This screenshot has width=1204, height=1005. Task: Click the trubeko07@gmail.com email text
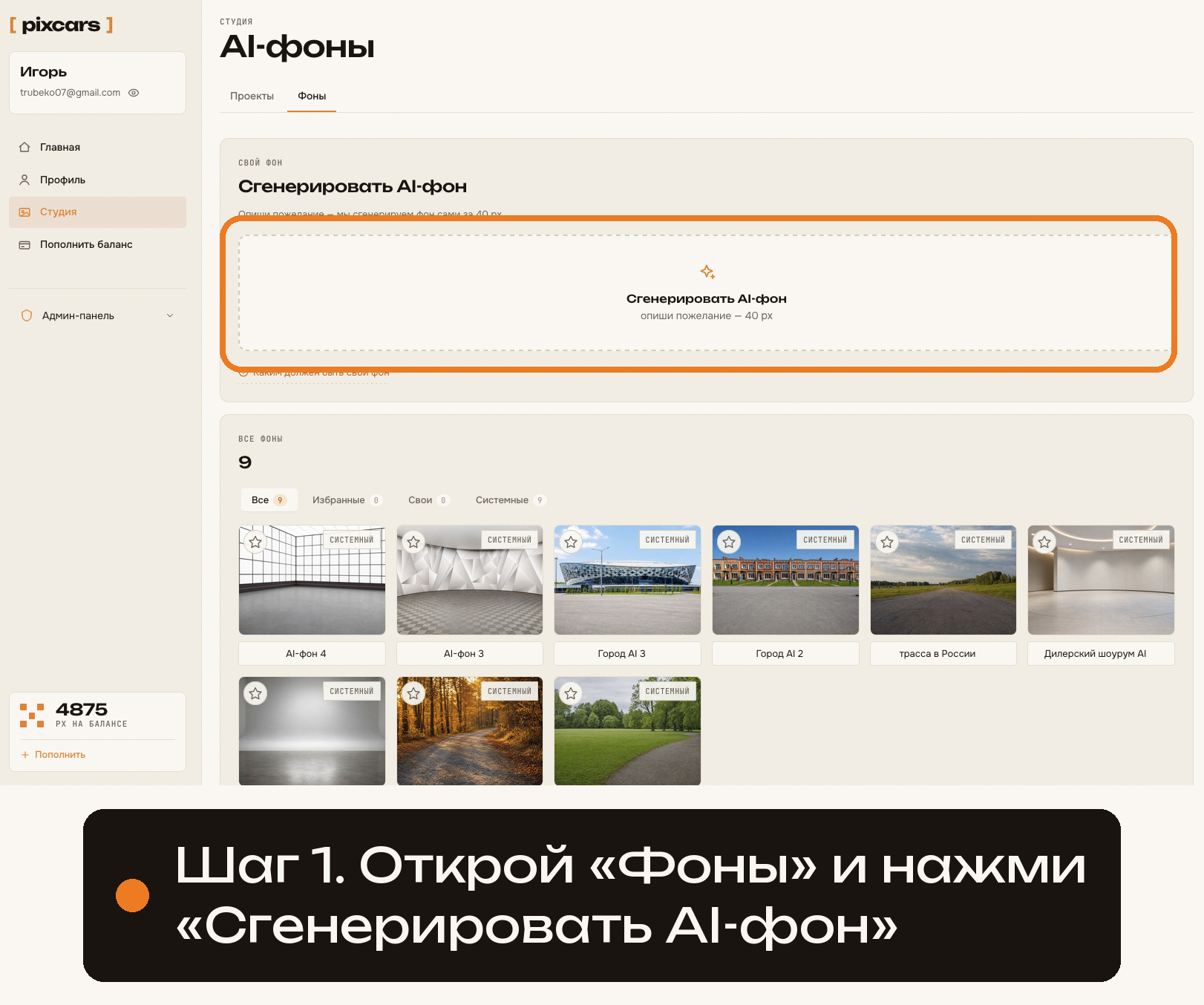click(70, 93)
